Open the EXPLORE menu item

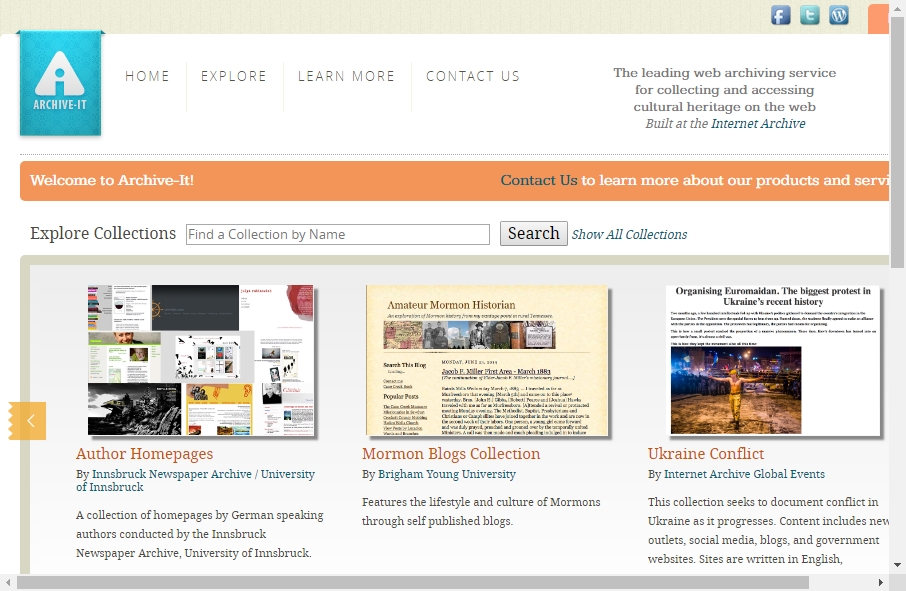[x=233, y=76]
